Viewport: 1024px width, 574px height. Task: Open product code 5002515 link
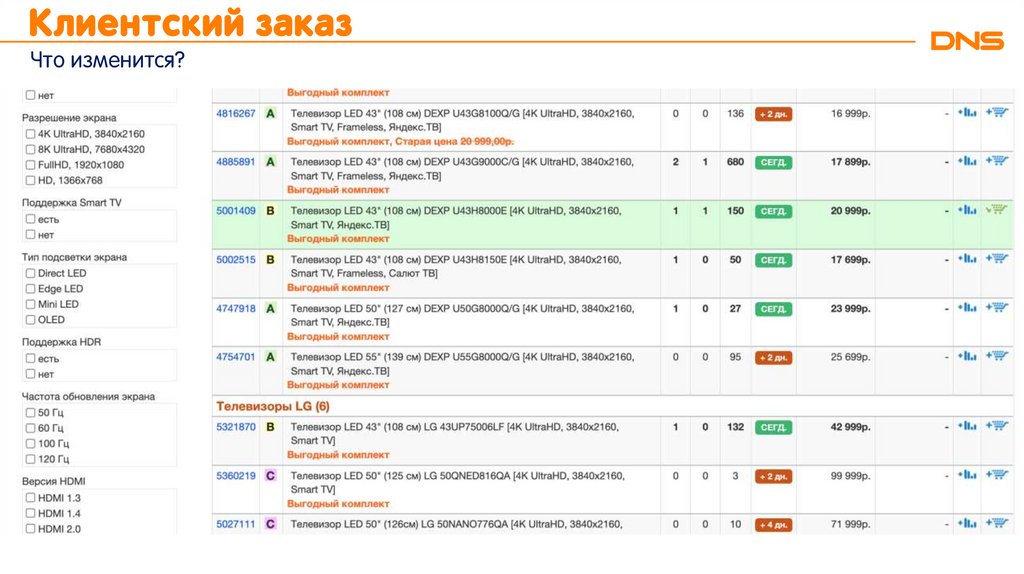click(236, 260)
